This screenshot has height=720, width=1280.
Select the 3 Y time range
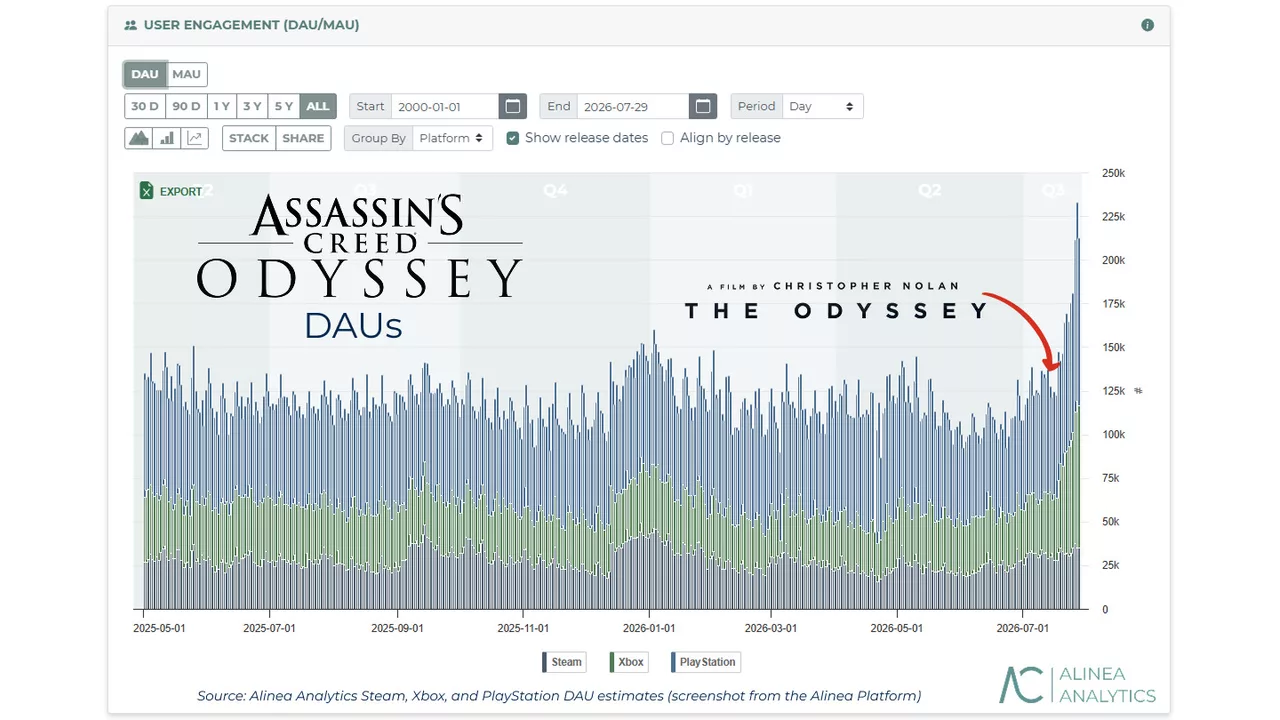point(253,106)
